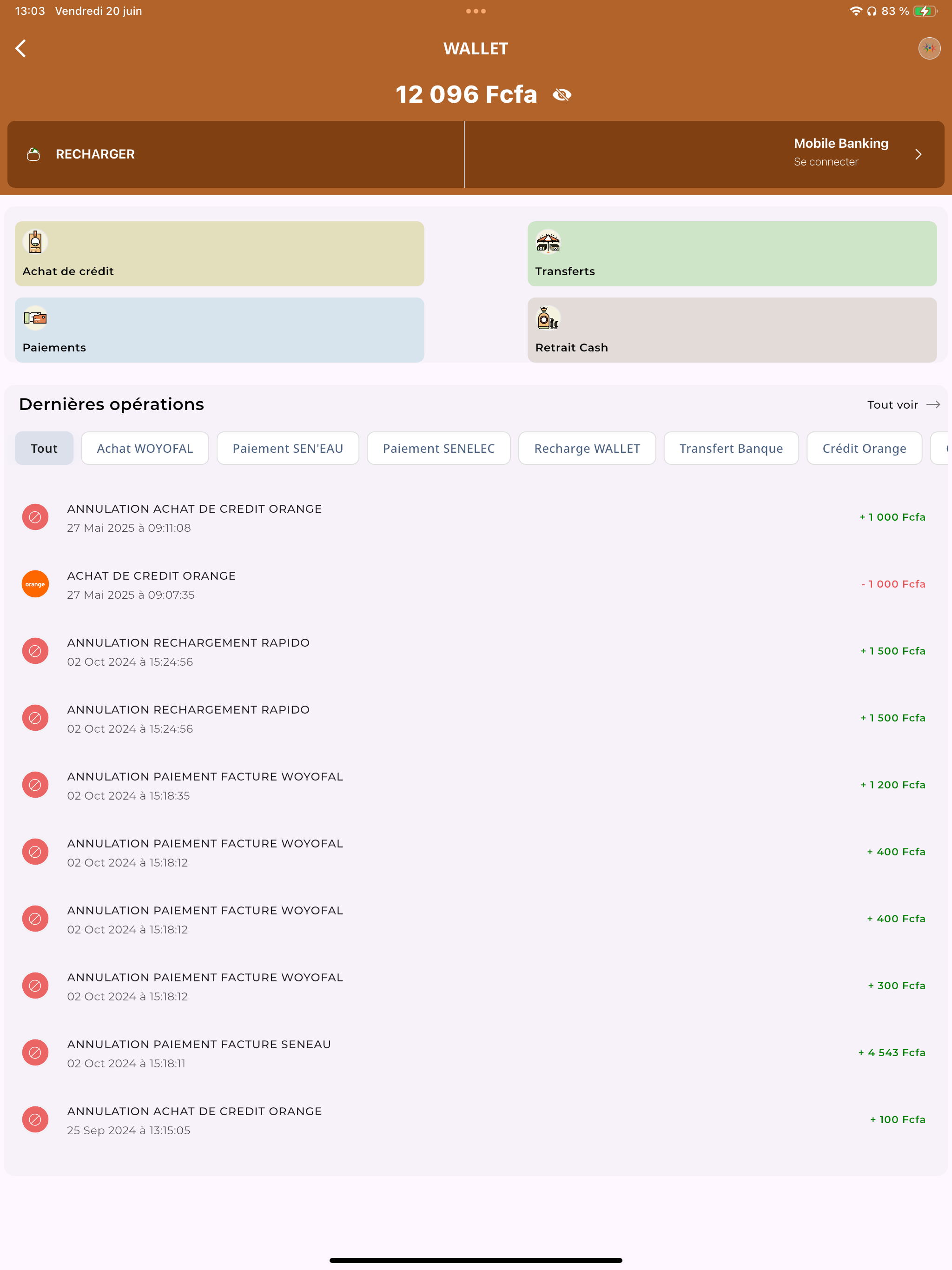Tap the Paiements card icon

click(x=35, y=317)
